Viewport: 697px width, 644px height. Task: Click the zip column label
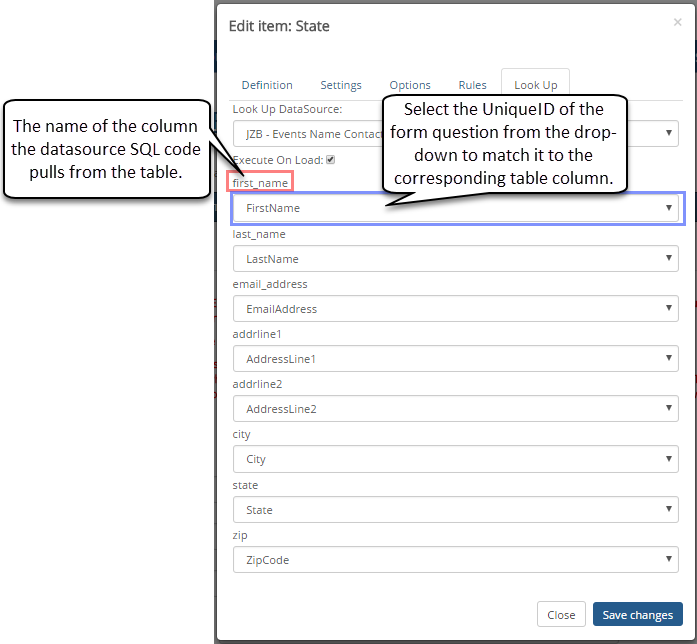coord(240,535)
